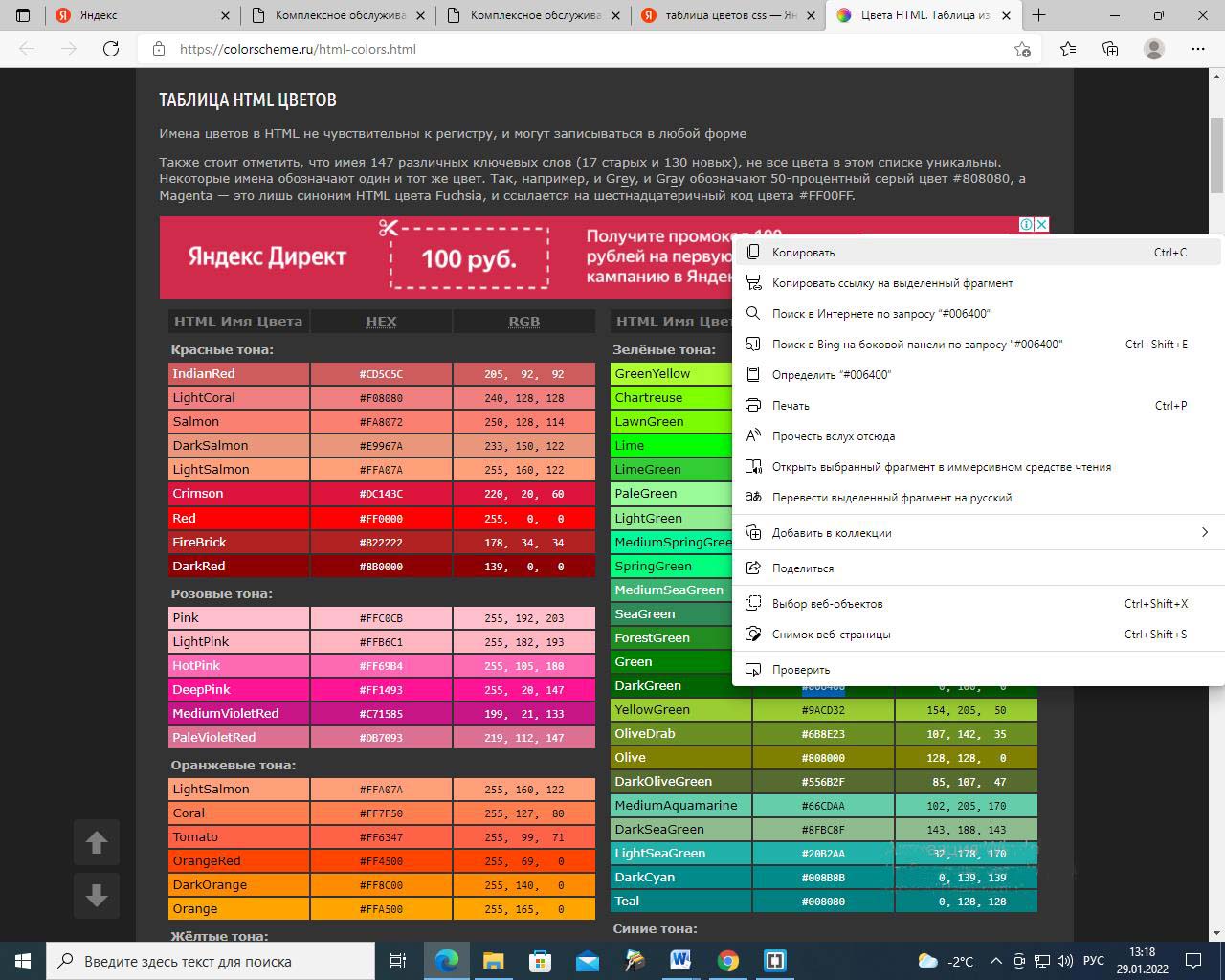Open Microsoft Word from the taskbar
Image resolution: width=1225 pixels, height=980 pixels.
coord(680,961)
